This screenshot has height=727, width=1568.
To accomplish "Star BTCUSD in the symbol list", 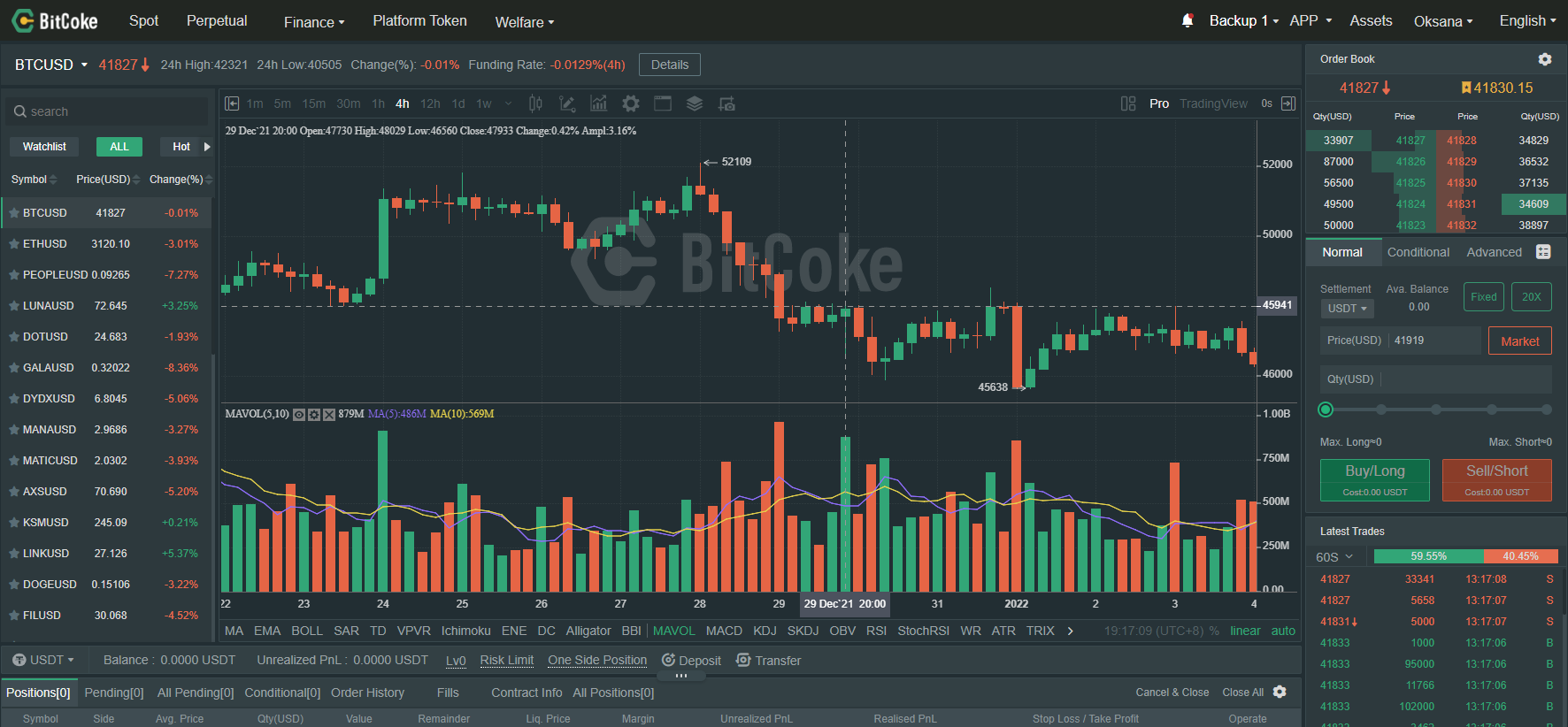I will [x=14, y=213].
